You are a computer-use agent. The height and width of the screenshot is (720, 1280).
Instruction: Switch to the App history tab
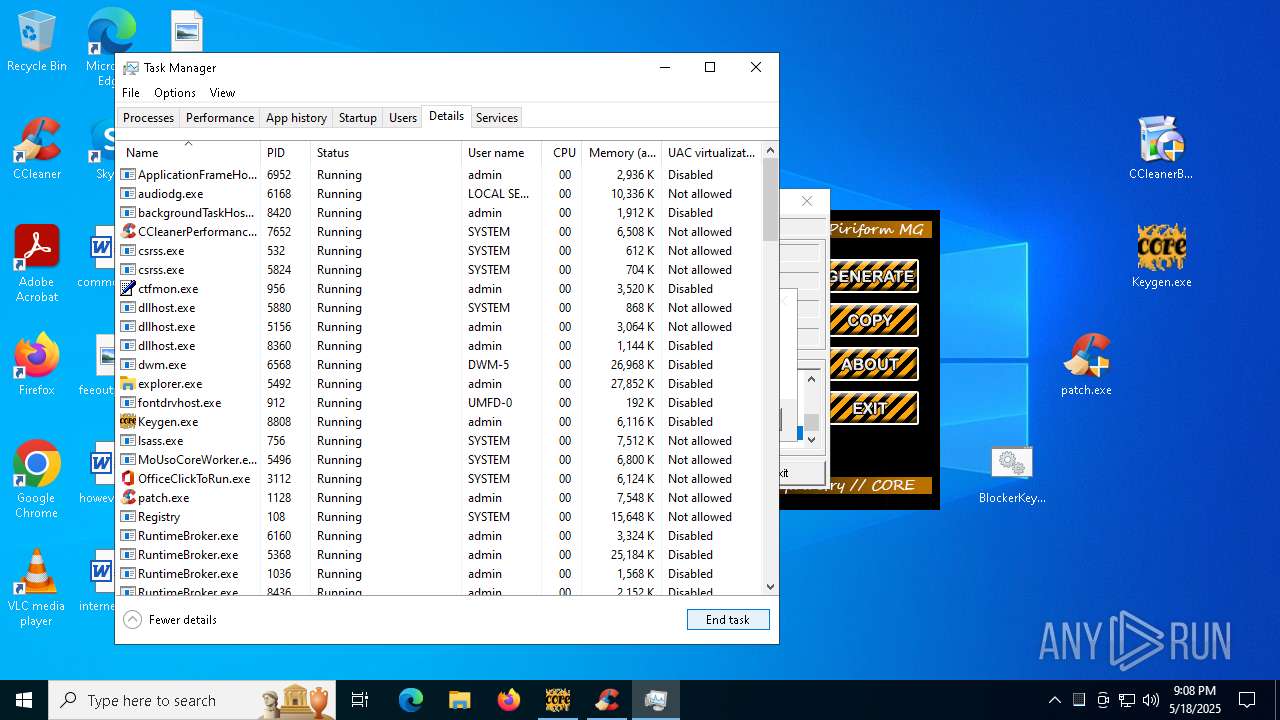(x=296, y=118)
